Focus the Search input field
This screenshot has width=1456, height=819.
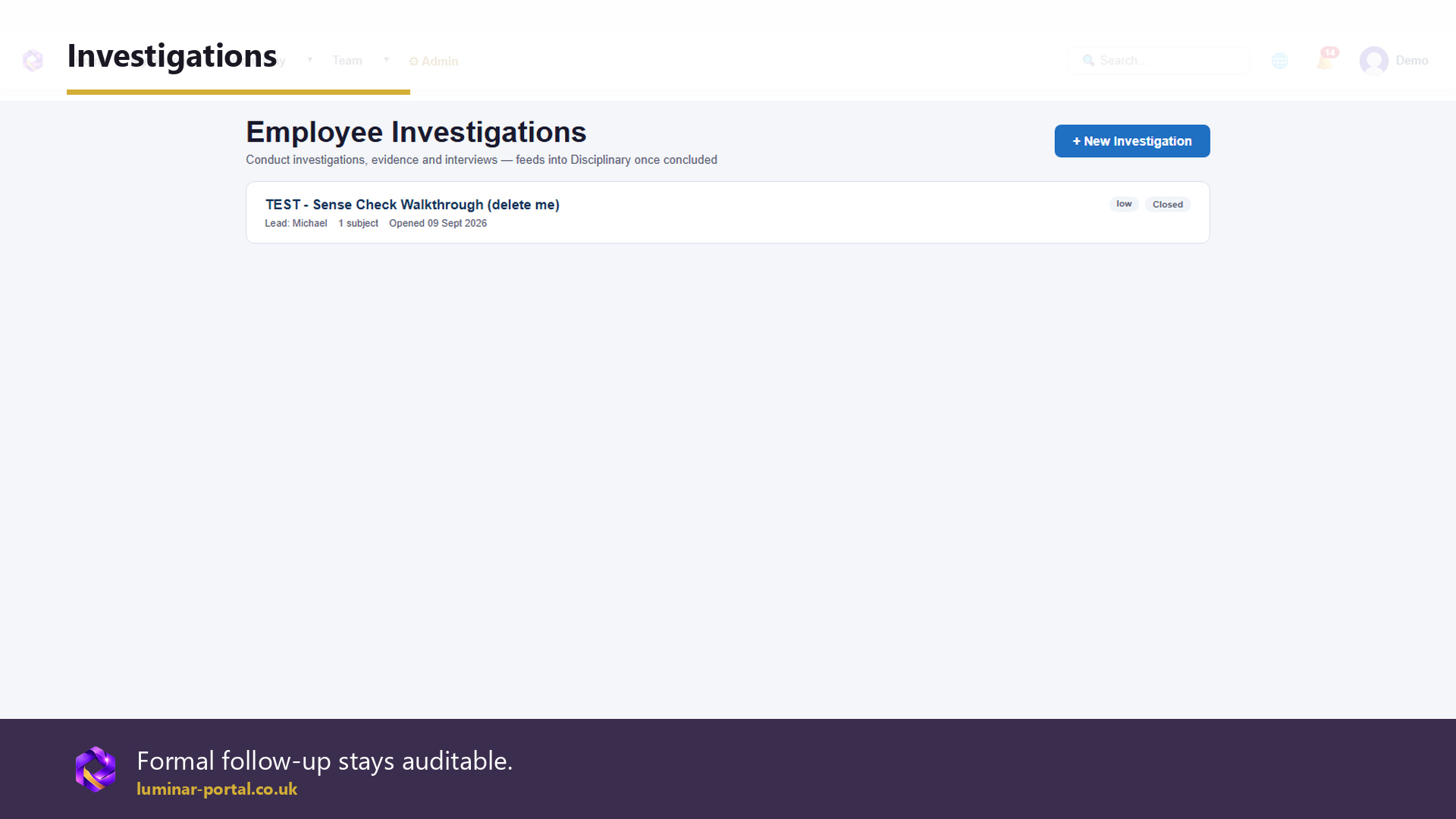[x=1159, y=61]
